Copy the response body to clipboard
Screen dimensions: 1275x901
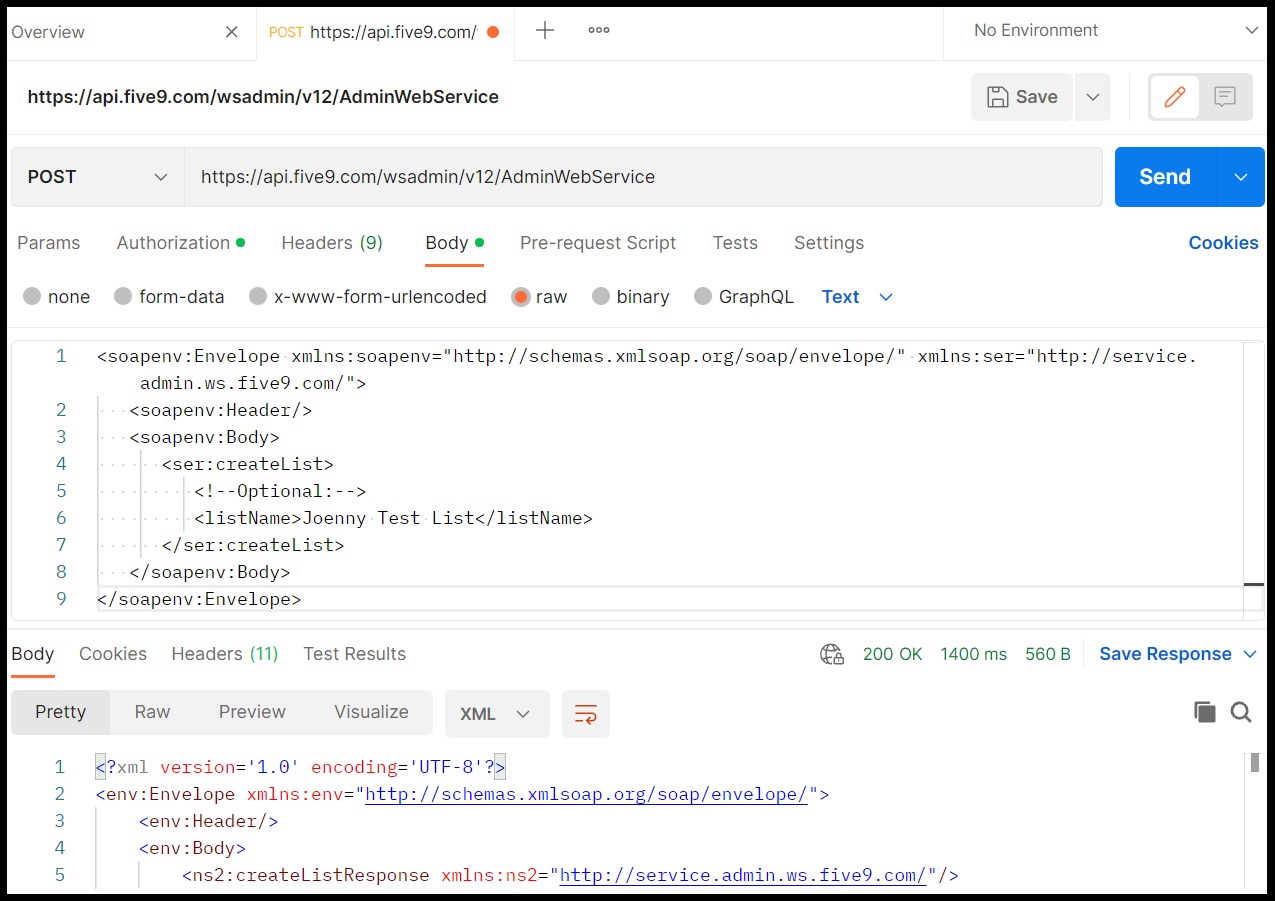(1205, 712)
